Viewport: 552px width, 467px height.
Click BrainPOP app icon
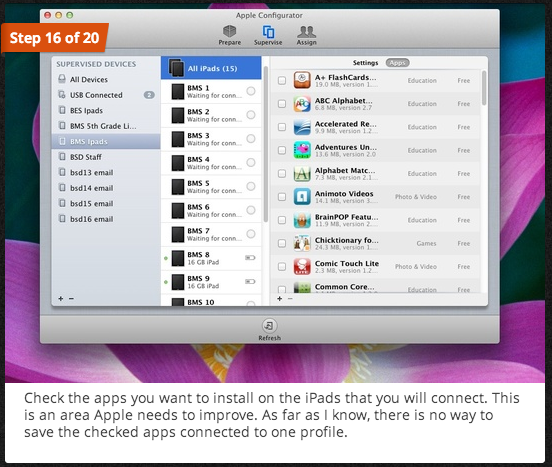pyautogui.click(x=302, y=220)
